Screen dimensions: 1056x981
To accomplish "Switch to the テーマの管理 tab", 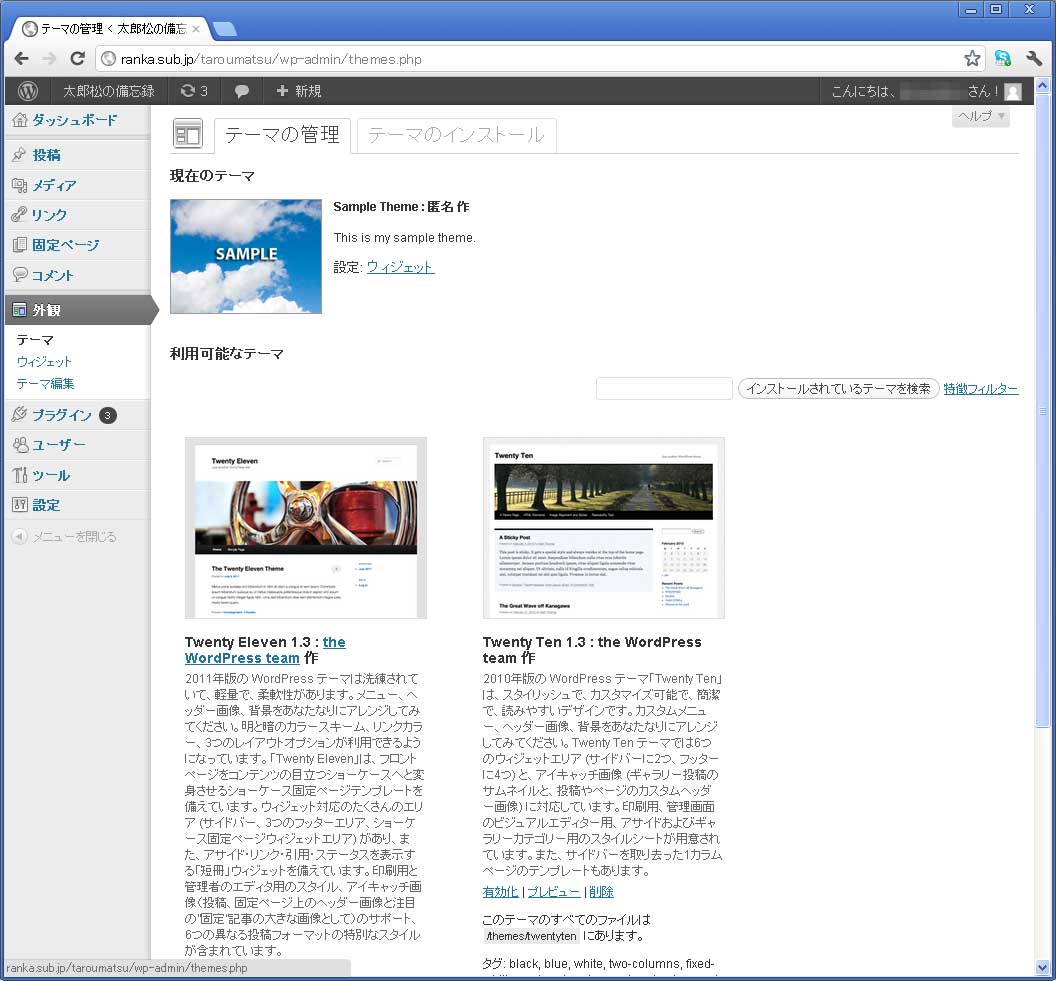I will 282,135.
